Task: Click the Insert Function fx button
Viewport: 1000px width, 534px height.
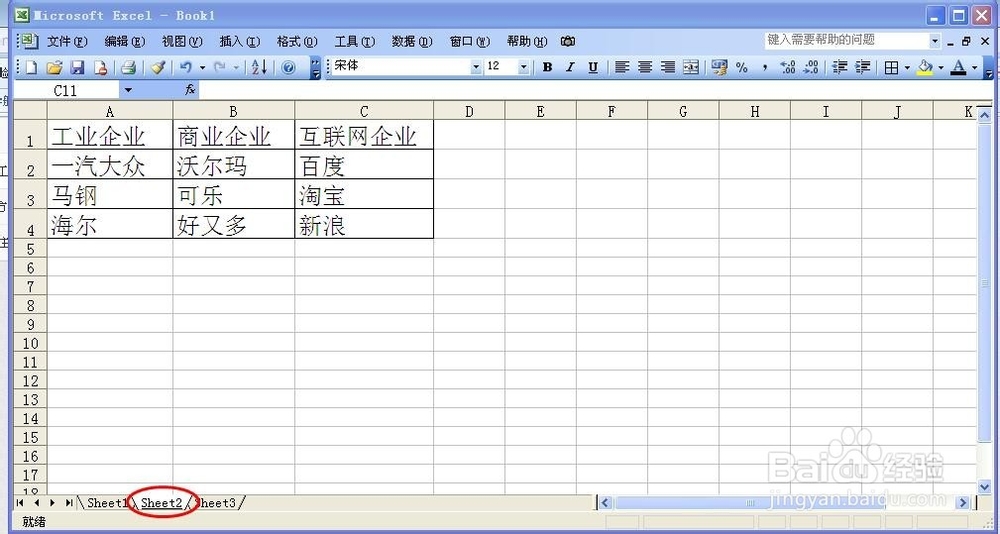Action: click(189, 91)
